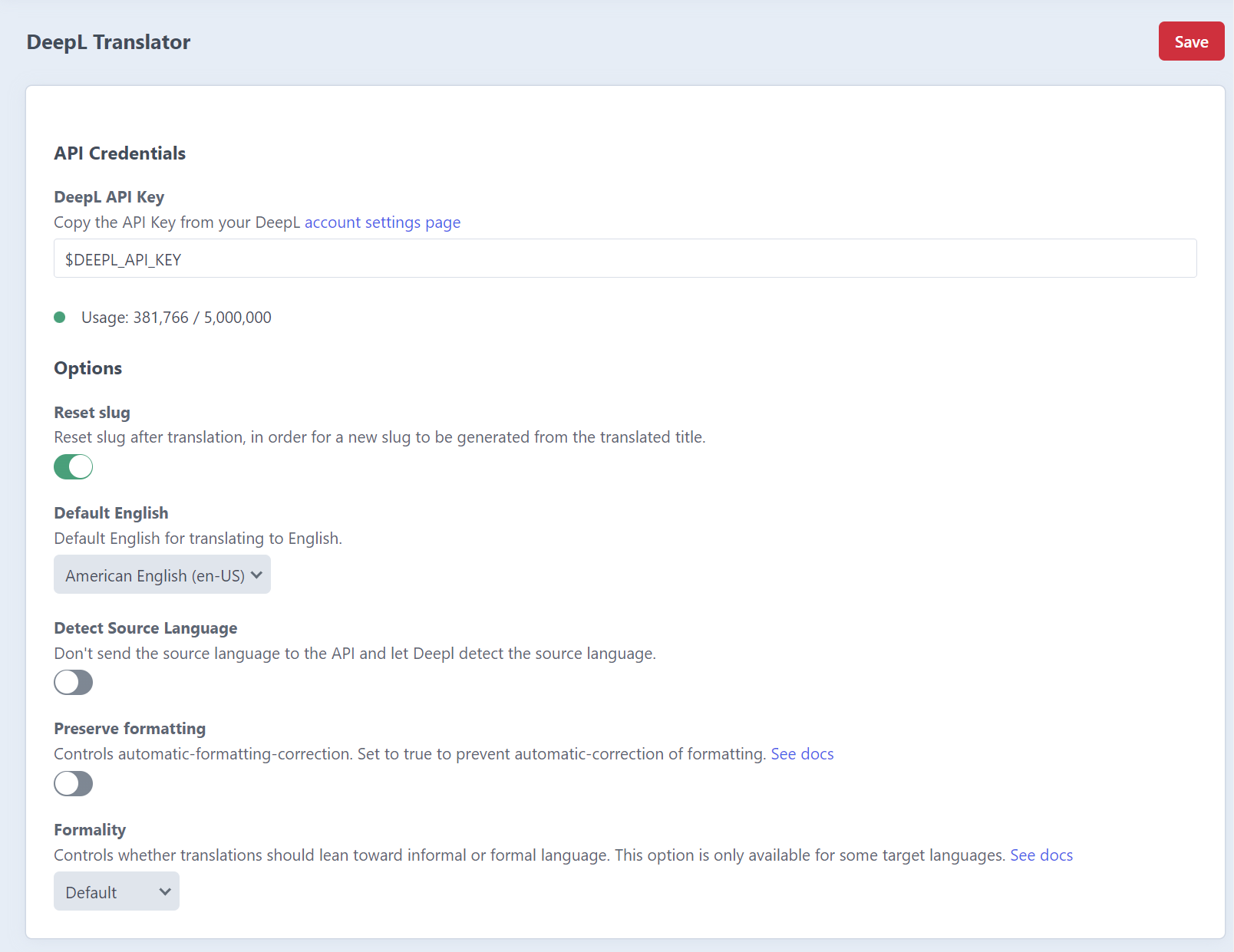Click the Detect Source Language label
The height and width of the screenshot is (952, 1234).
(x=146, y=628)
